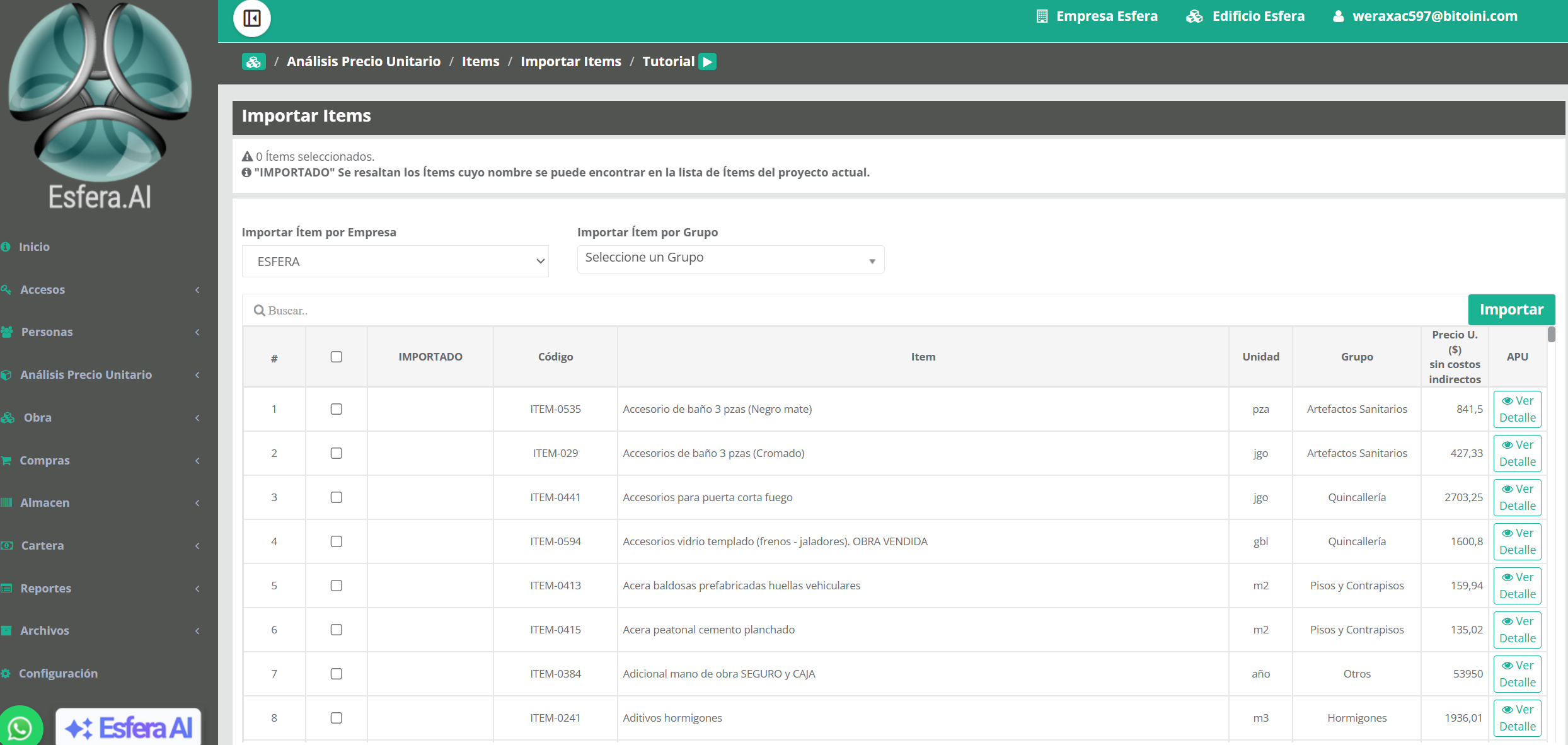Go to Configuración in the sidebar

point(59,674)
